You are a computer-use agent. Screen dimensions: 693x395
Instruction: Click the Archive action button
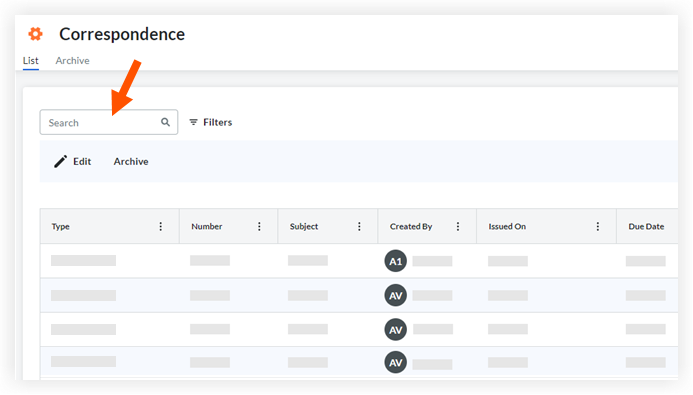point(131,161)
